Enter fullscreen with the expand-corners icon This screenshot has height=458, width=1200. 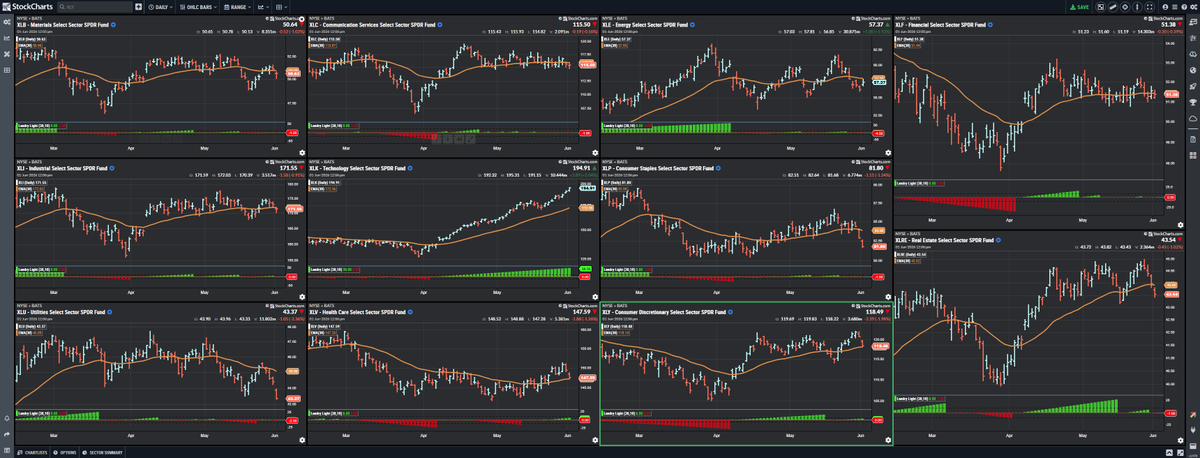click(1149, 7)
